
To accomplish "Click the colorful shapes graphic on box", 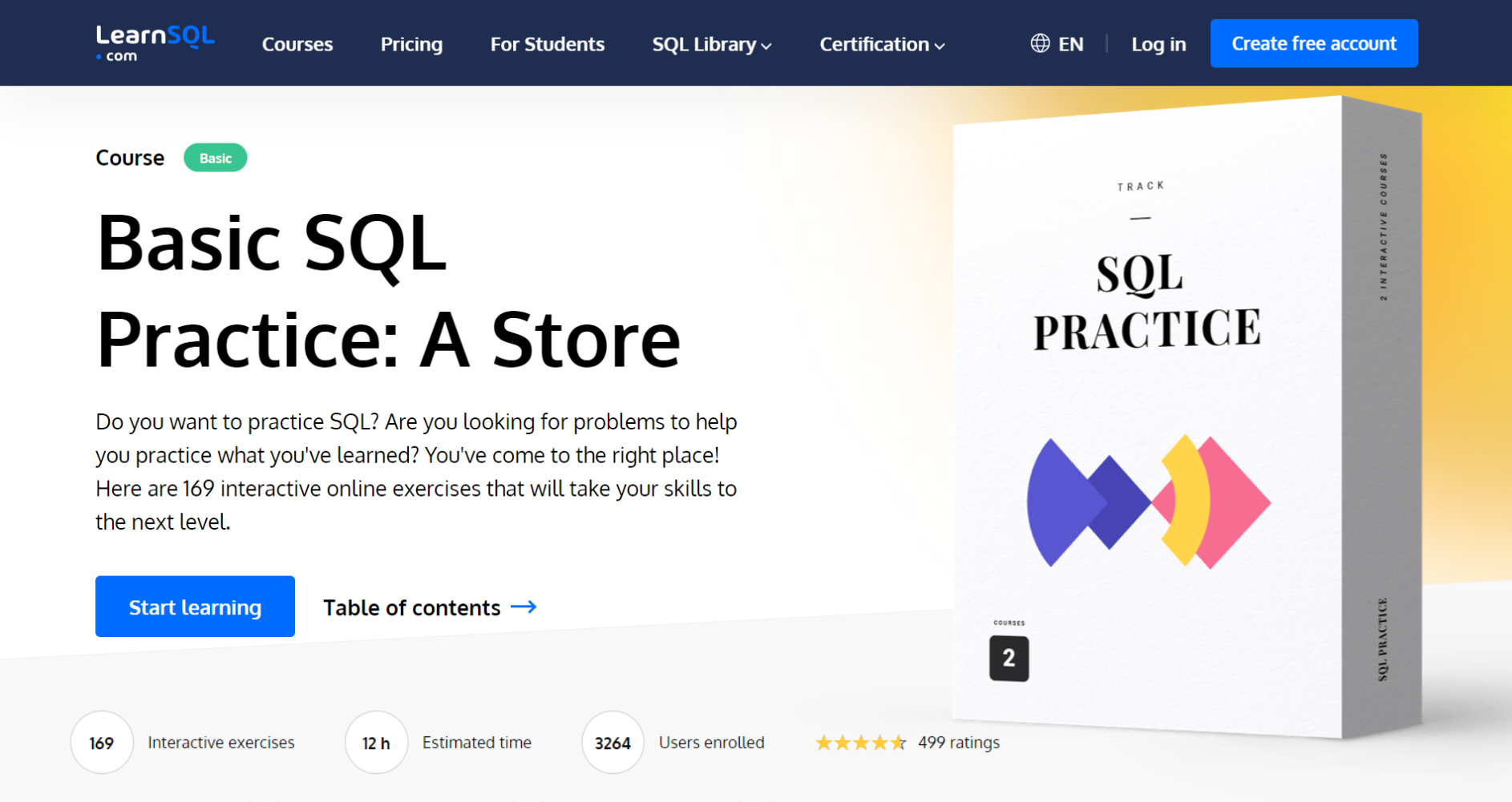I will [1149, 502].
